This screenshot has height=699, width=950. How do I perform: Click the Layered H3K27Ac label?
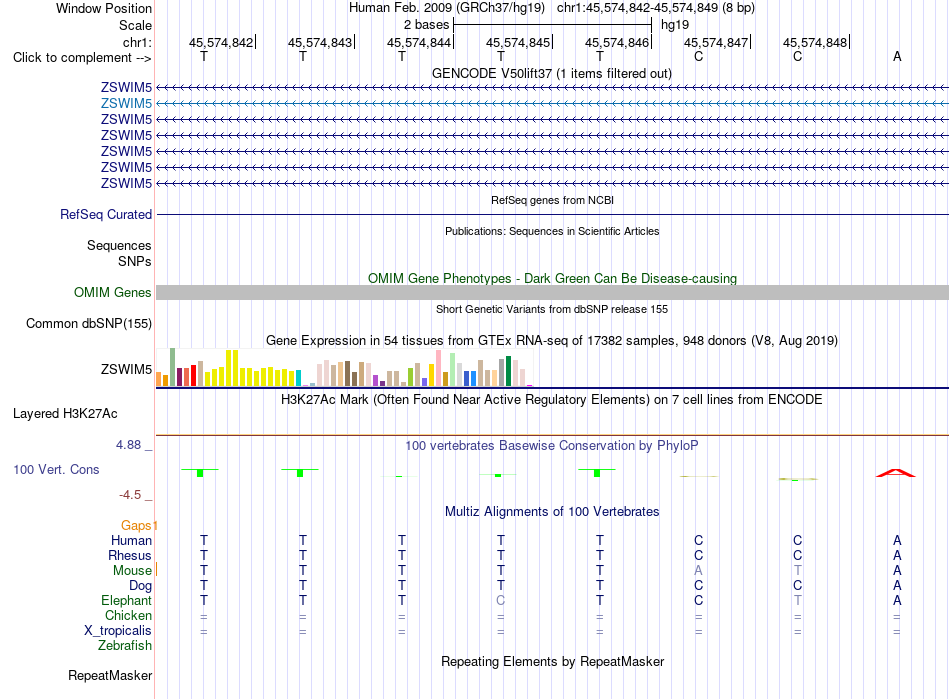65,414
